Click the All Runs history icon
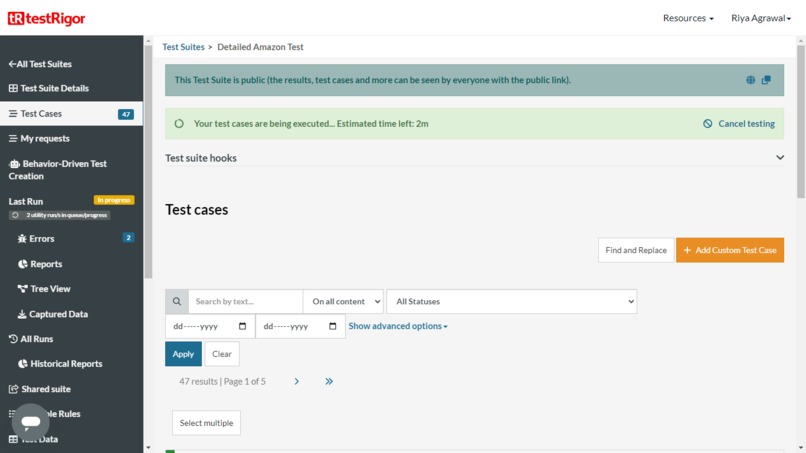 click(x=13, y=339)
